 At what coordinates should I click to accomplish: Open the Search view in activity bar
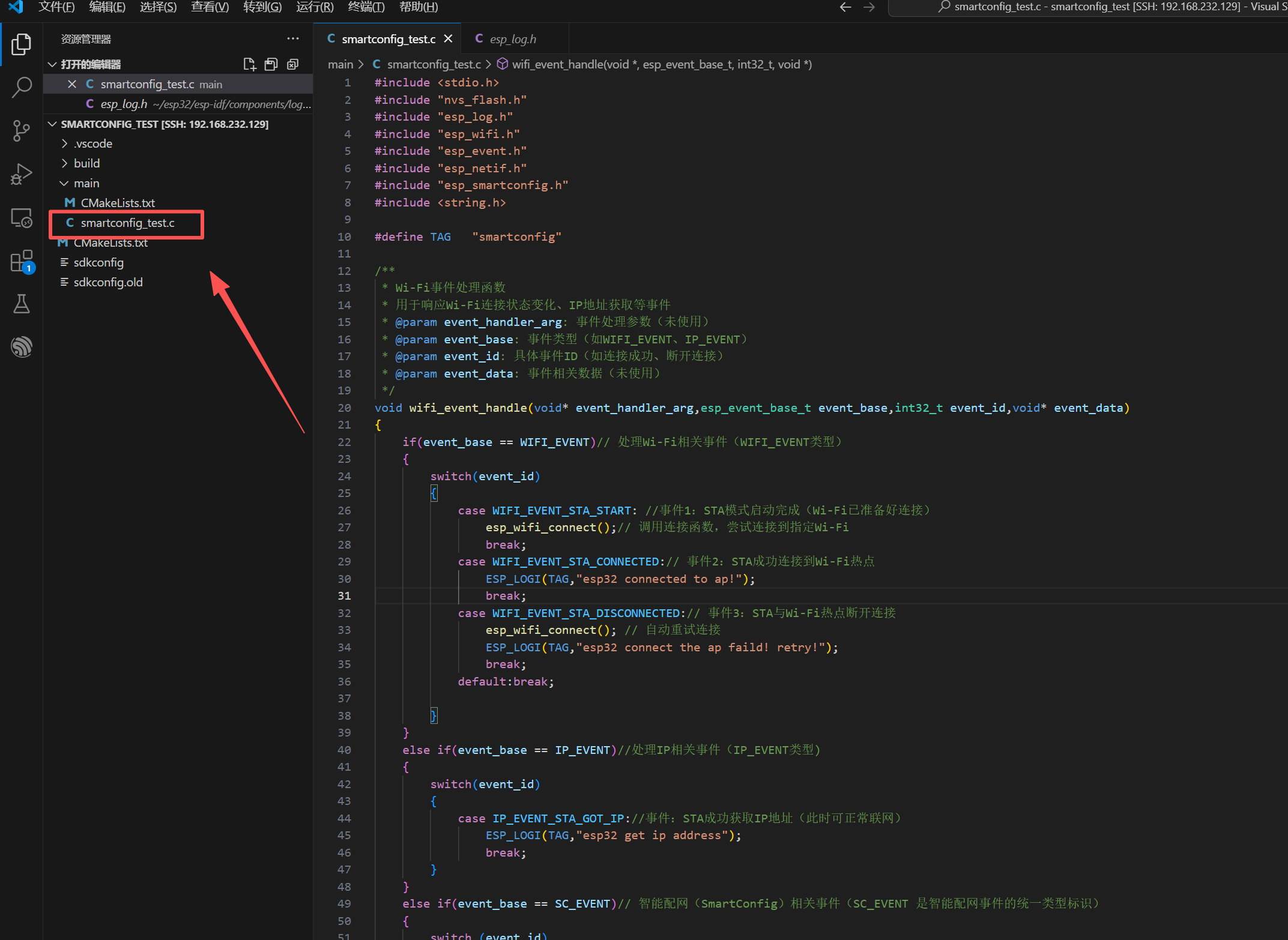[x=22, y=87]
